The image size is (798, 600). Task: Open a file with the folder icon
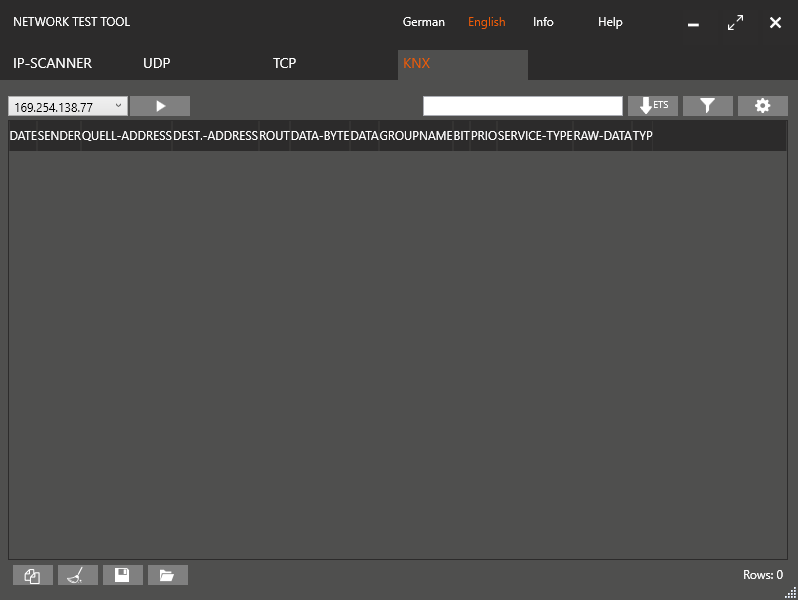[167, 575]
